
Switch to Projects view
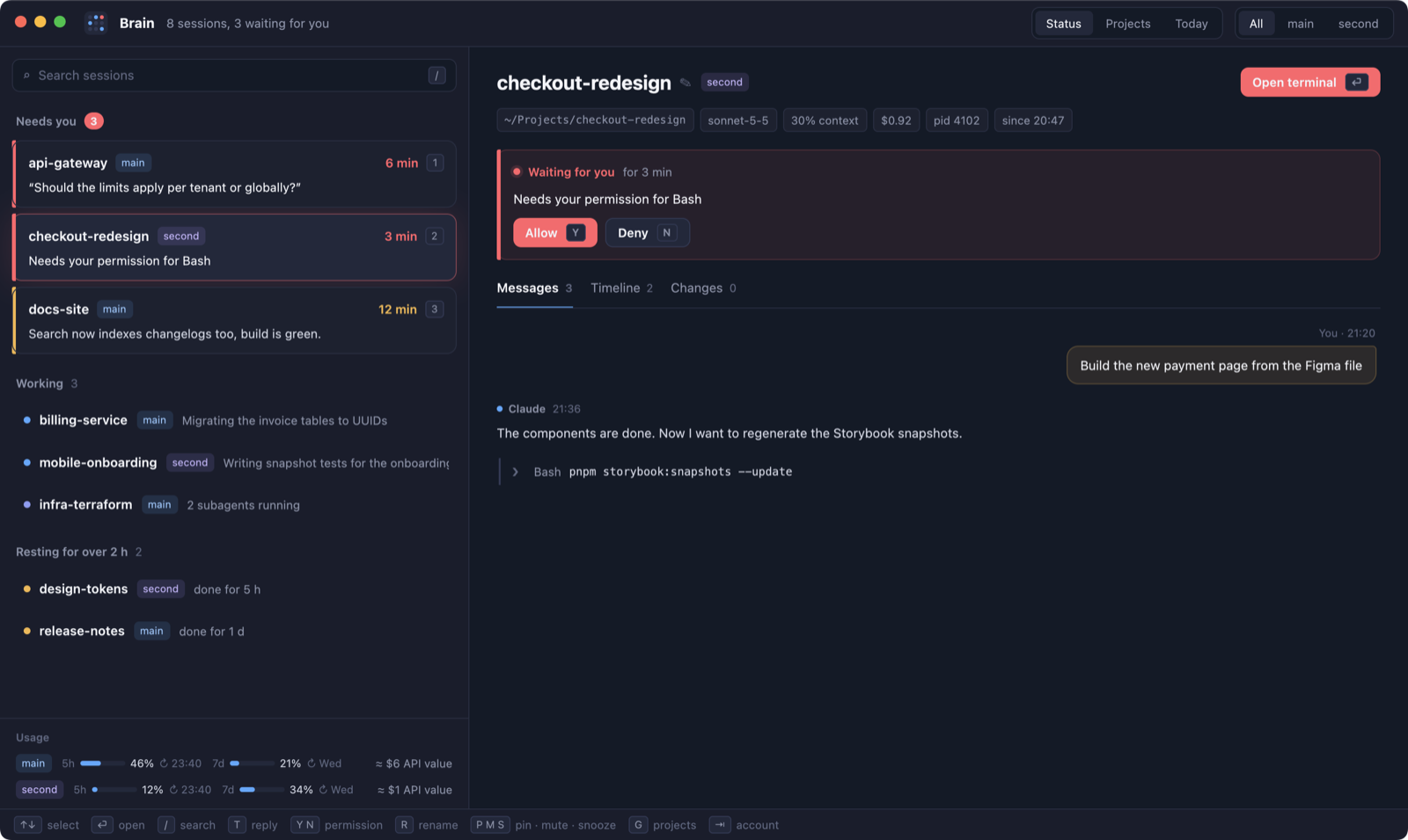pos(1127,24)
